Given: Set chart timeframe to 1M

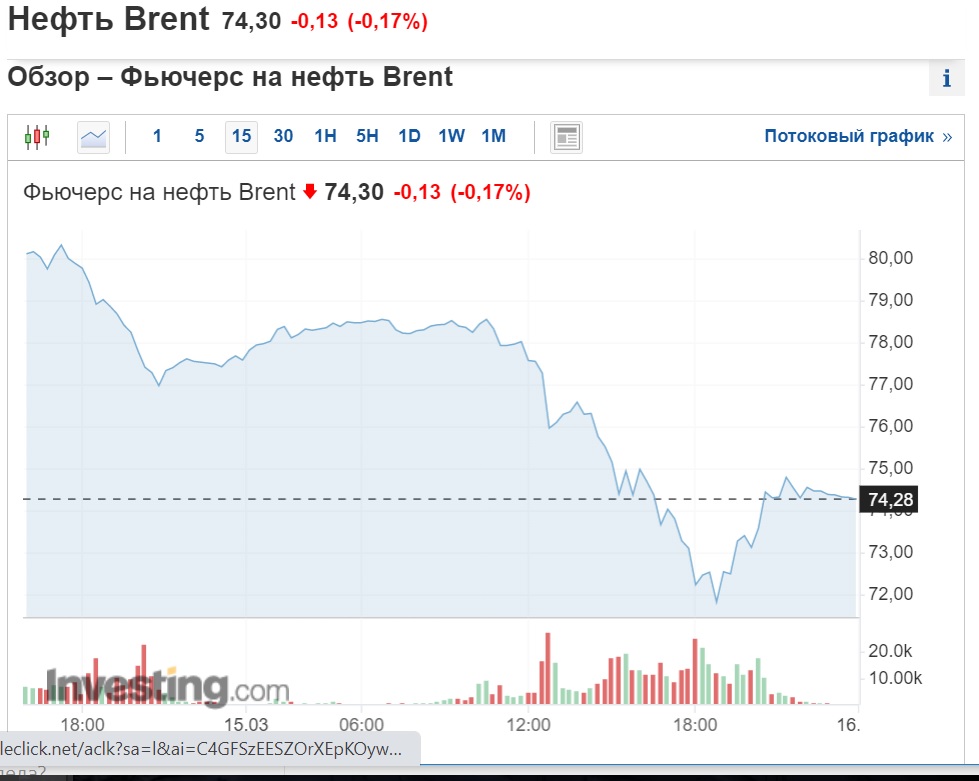Looking at the screenshot, I should (493, 136).
